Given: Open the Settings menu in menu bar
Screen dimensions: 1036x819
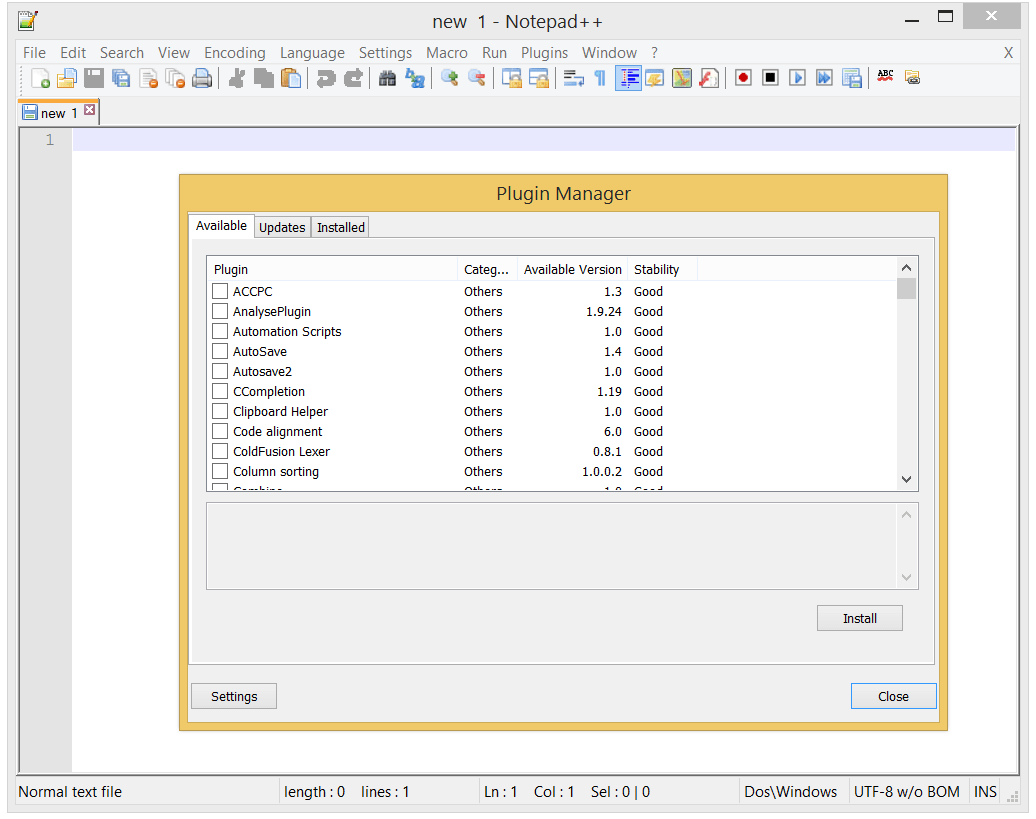Looking at the screenshot, I should pyautogui.click(x=385, y=53).
